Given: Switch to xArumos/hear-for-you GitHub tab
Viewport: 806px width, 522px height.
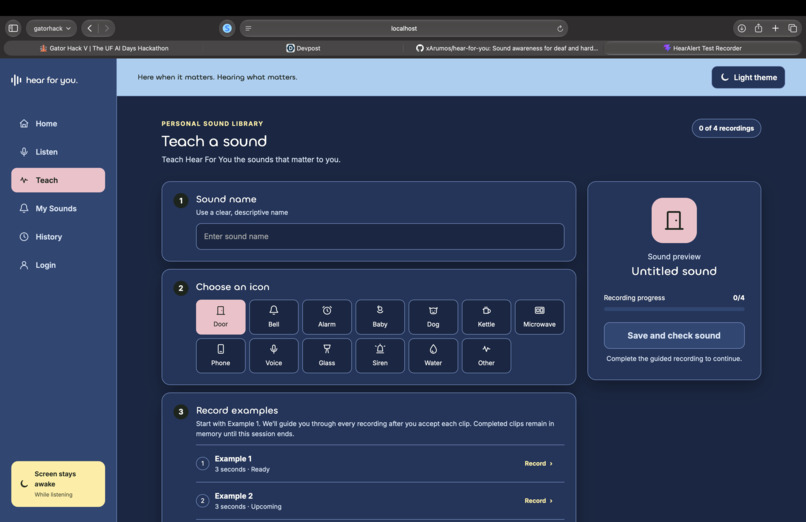Looking at the screenshot, I should click(506, 48).
